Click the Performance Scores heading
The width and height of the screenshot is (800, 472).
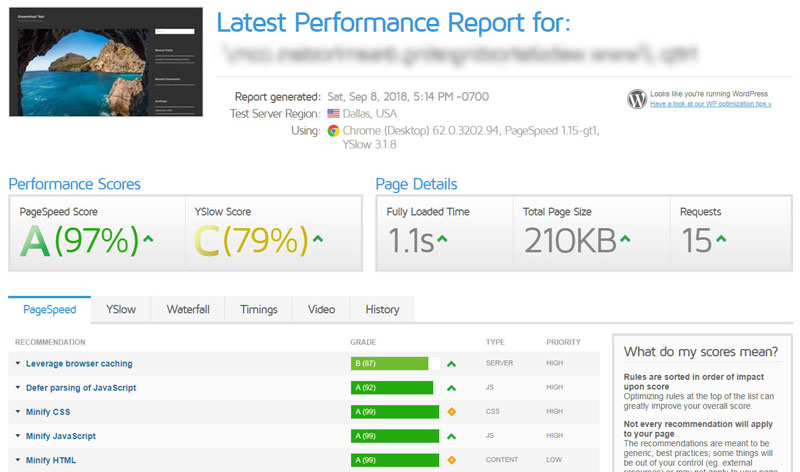[74, 184]
